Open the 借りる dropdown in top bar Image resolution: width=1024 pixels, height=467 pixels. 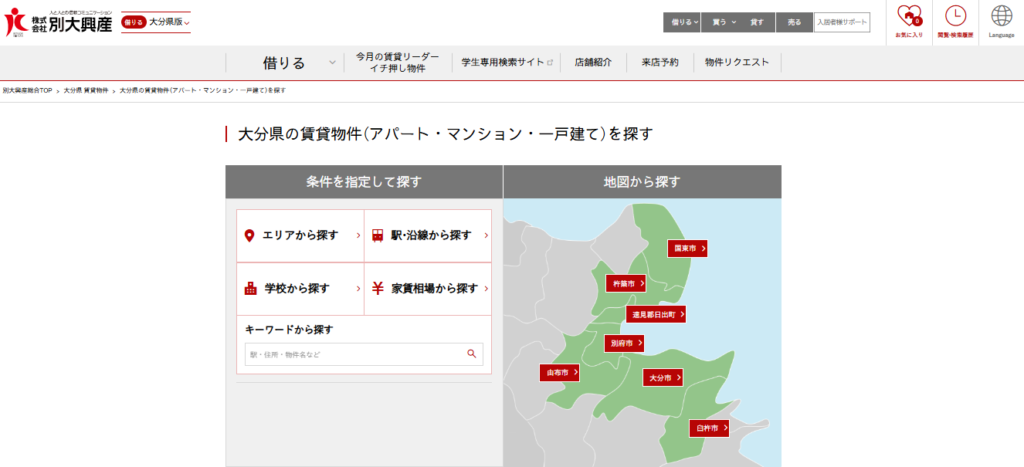point(686,22)
